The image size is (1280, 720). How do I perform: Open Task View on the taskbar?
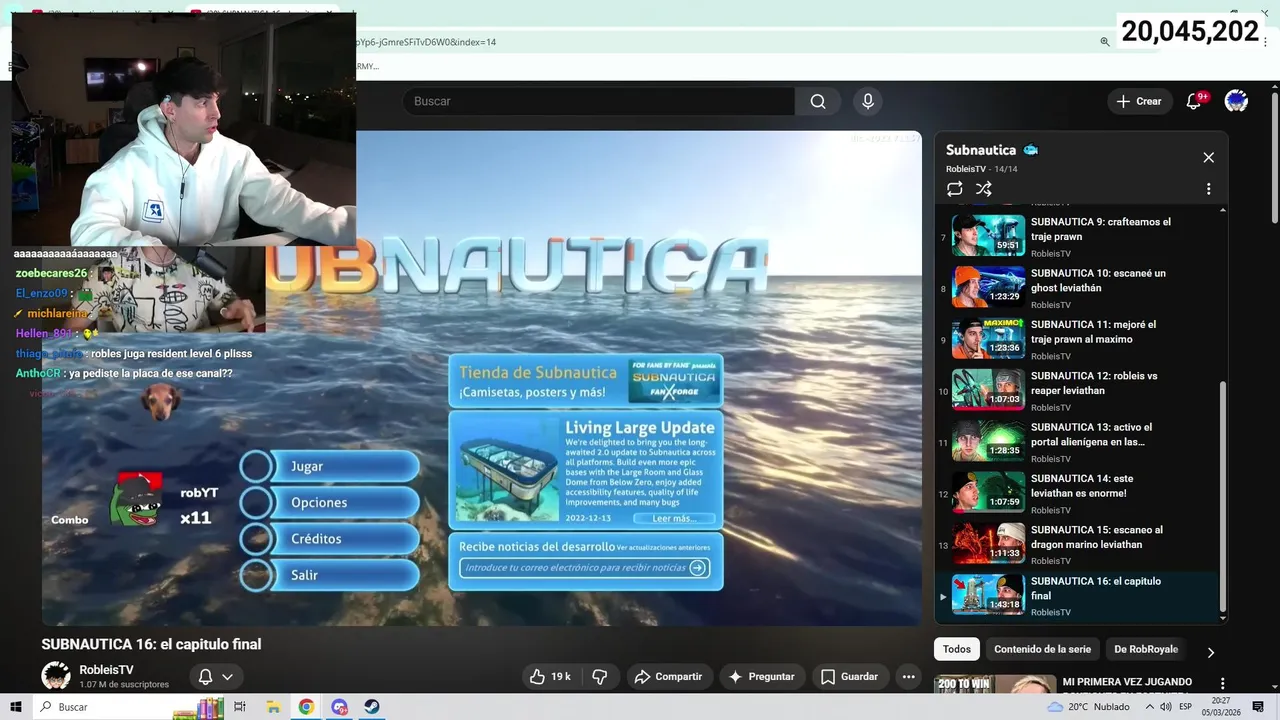click(x=240, y=707)
